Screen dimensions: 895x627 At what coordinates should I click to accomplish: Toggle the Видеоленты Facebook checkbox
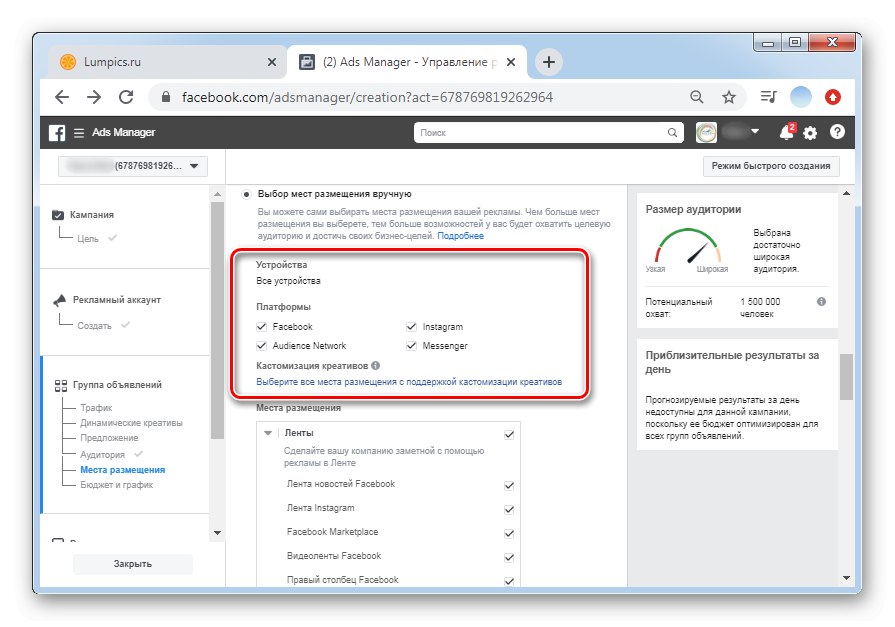pos(509,557)
